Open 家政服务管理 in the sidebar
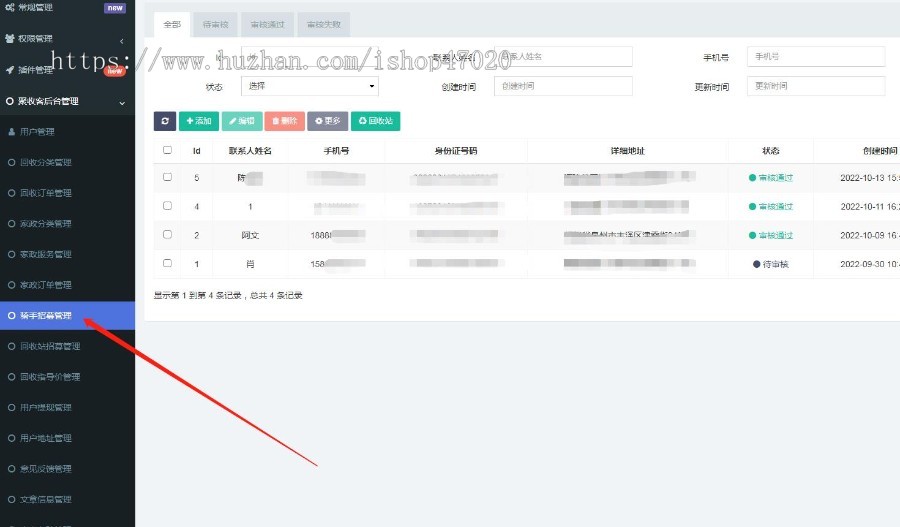Viewport: 900px width, 527px height. [x=46, y=254]
